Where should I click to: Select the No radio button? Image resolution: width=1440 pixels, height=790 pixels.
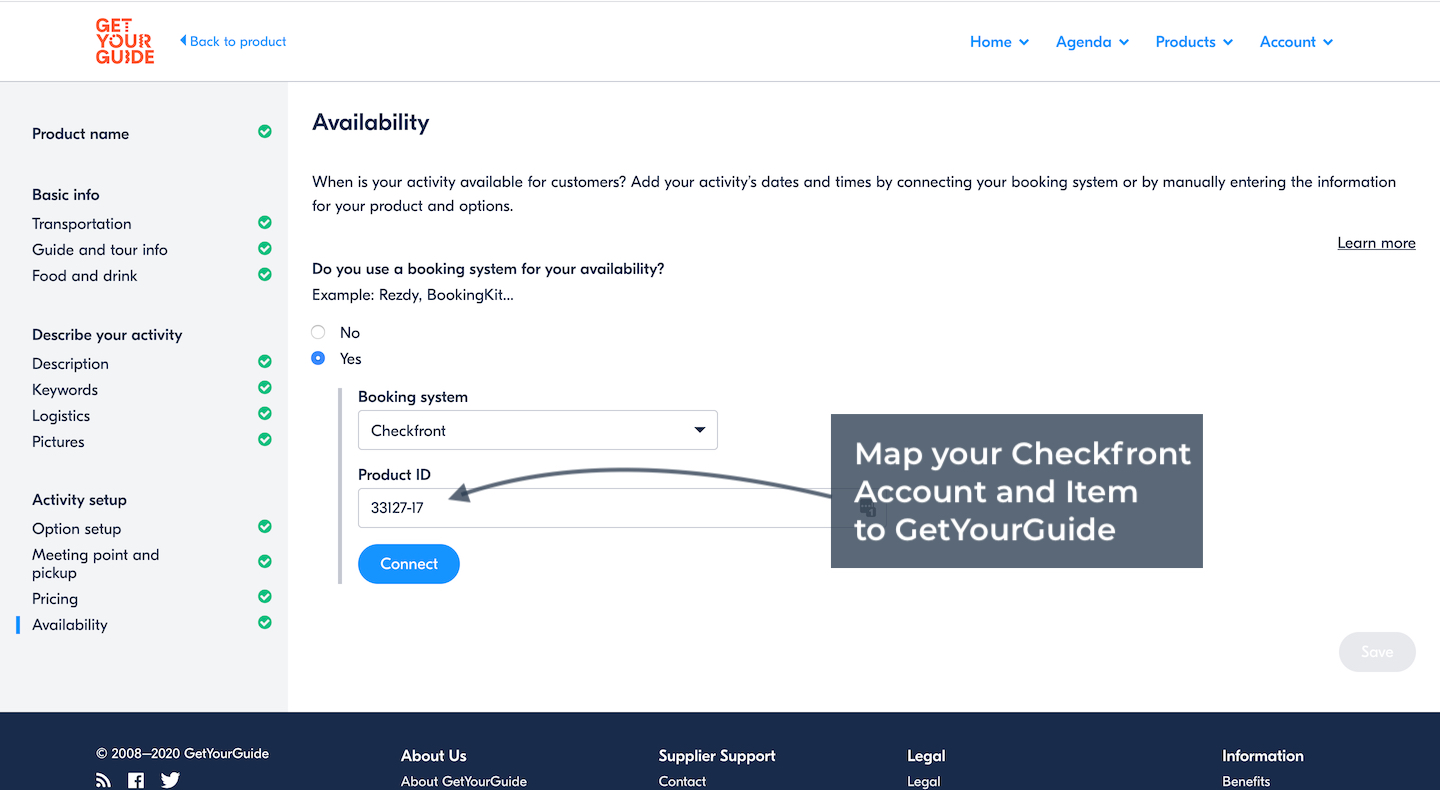318,332
